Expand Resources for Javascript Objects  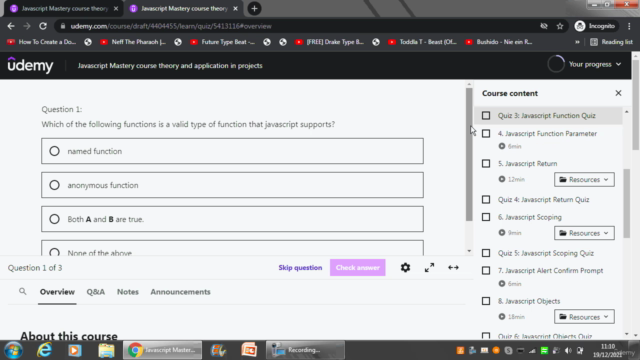point(584,317)
